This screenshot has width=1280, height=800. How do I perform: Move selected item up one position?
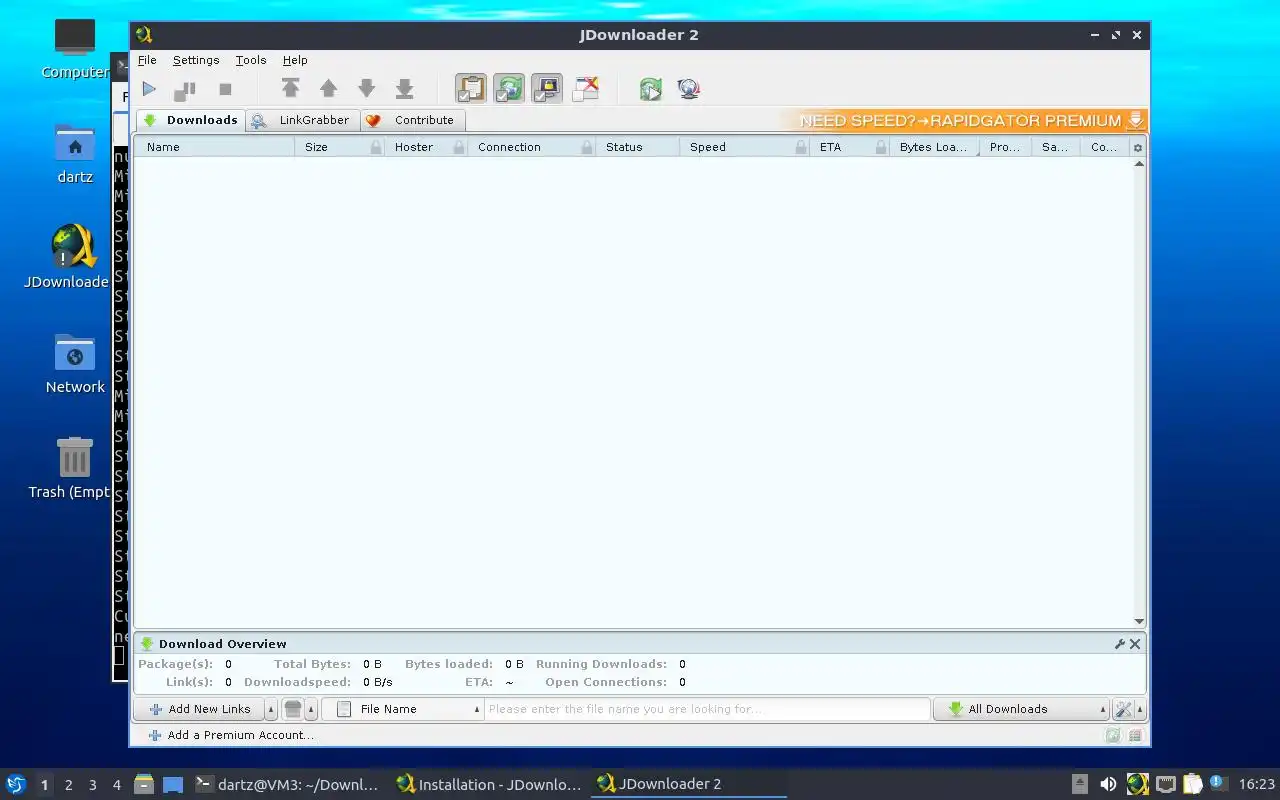[x=328, y=89]
